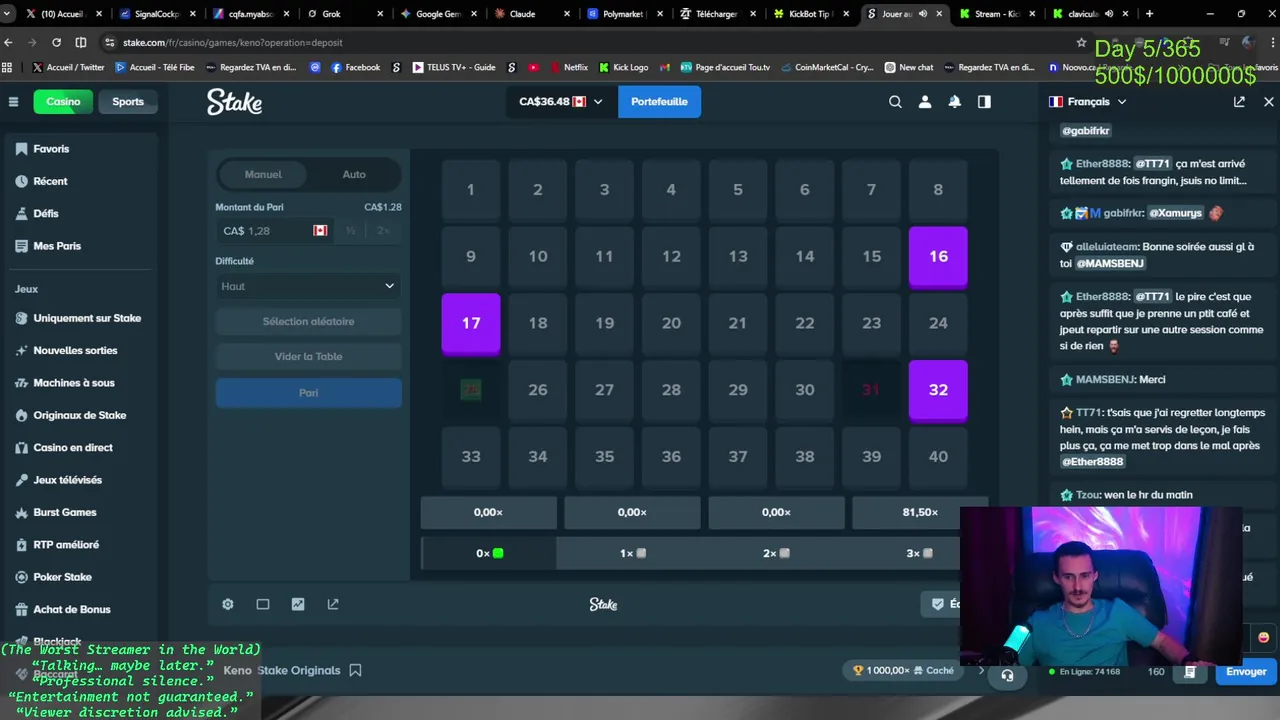Viewport: 1280px width, 720px height.
Task: Close the chat panel
Action: point(1269,101)
